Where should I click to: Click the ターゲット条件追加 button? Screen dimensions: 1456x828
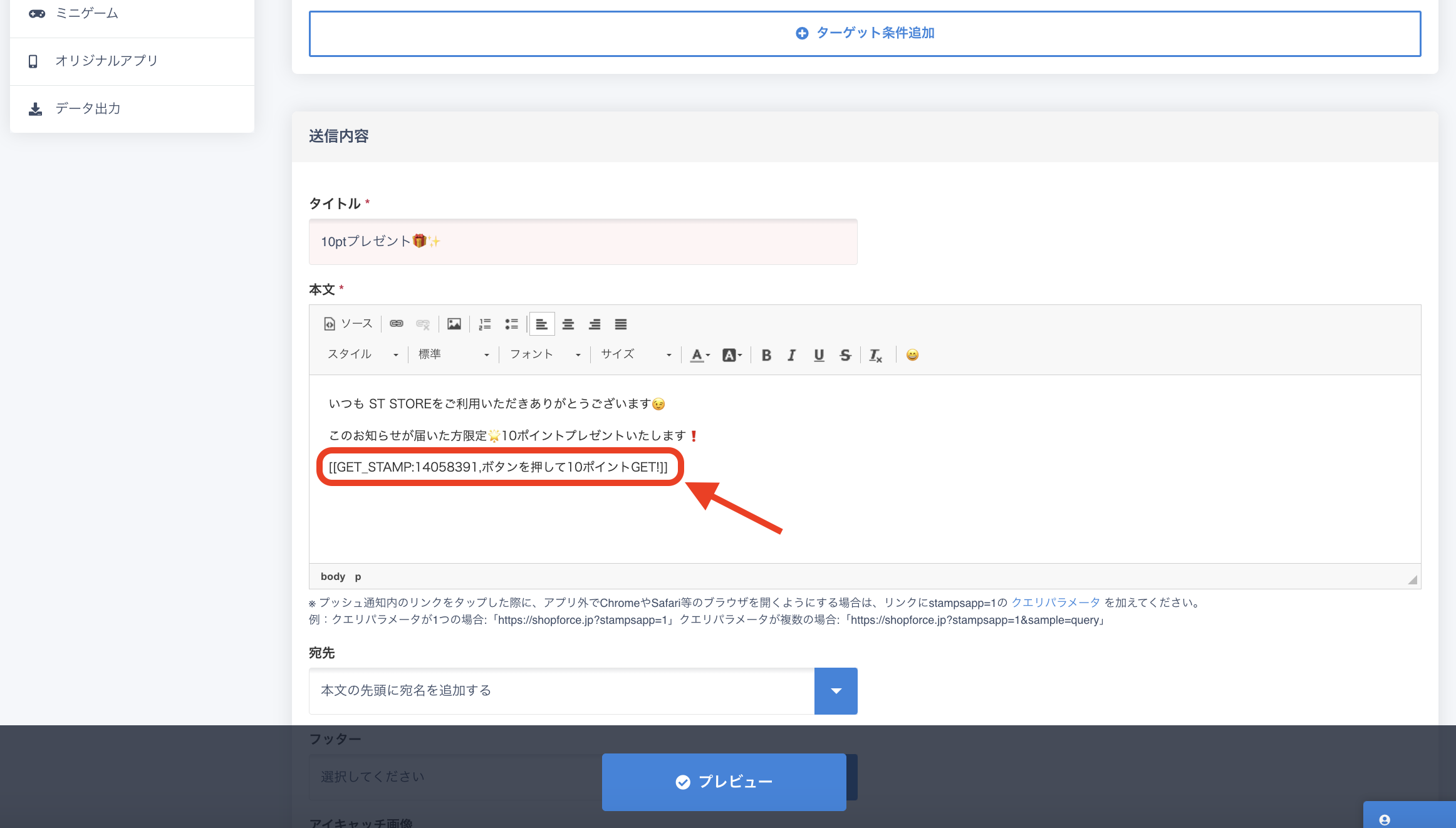pos(865,33)
